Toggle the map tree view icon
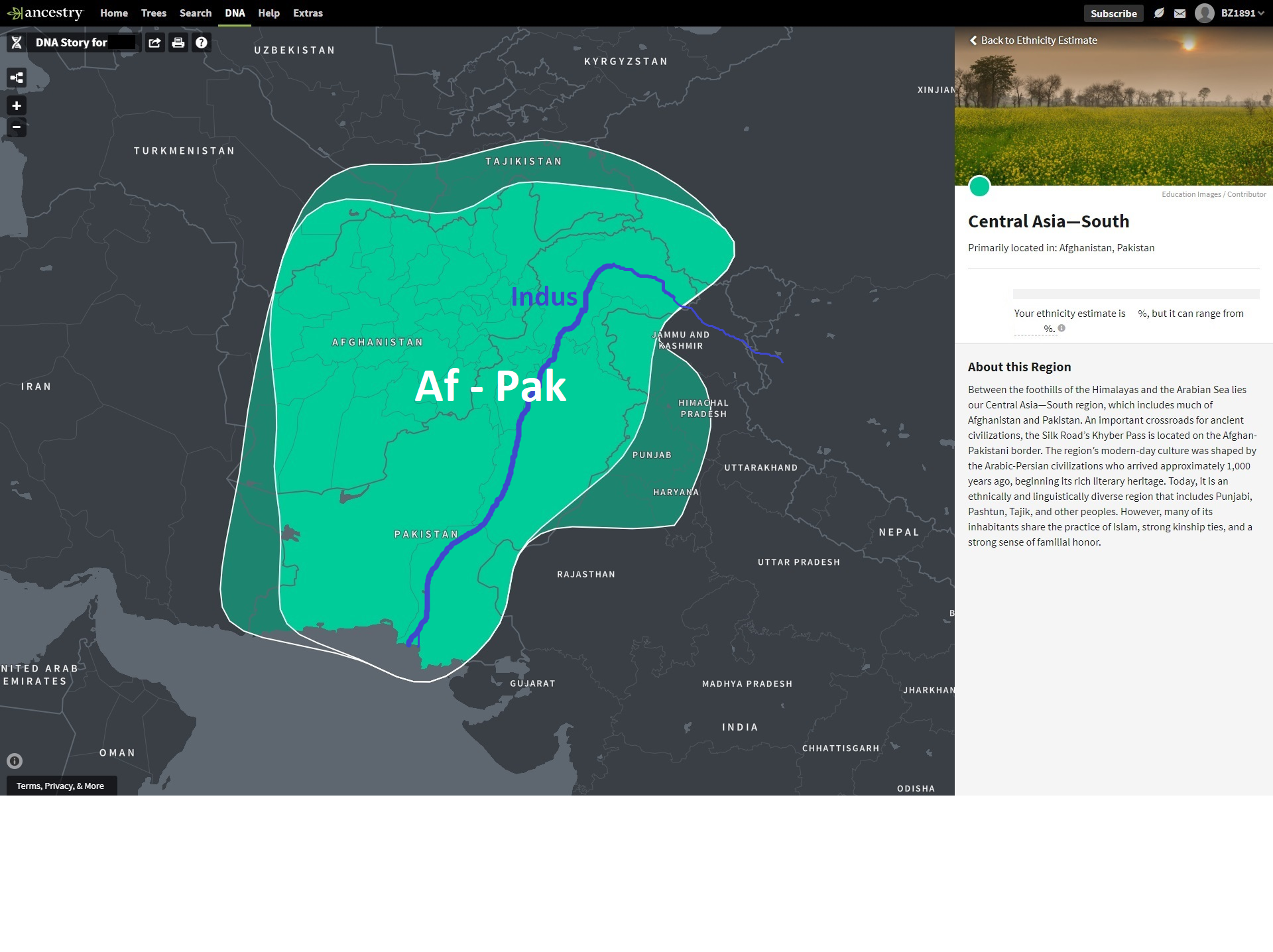 (17, 78)
